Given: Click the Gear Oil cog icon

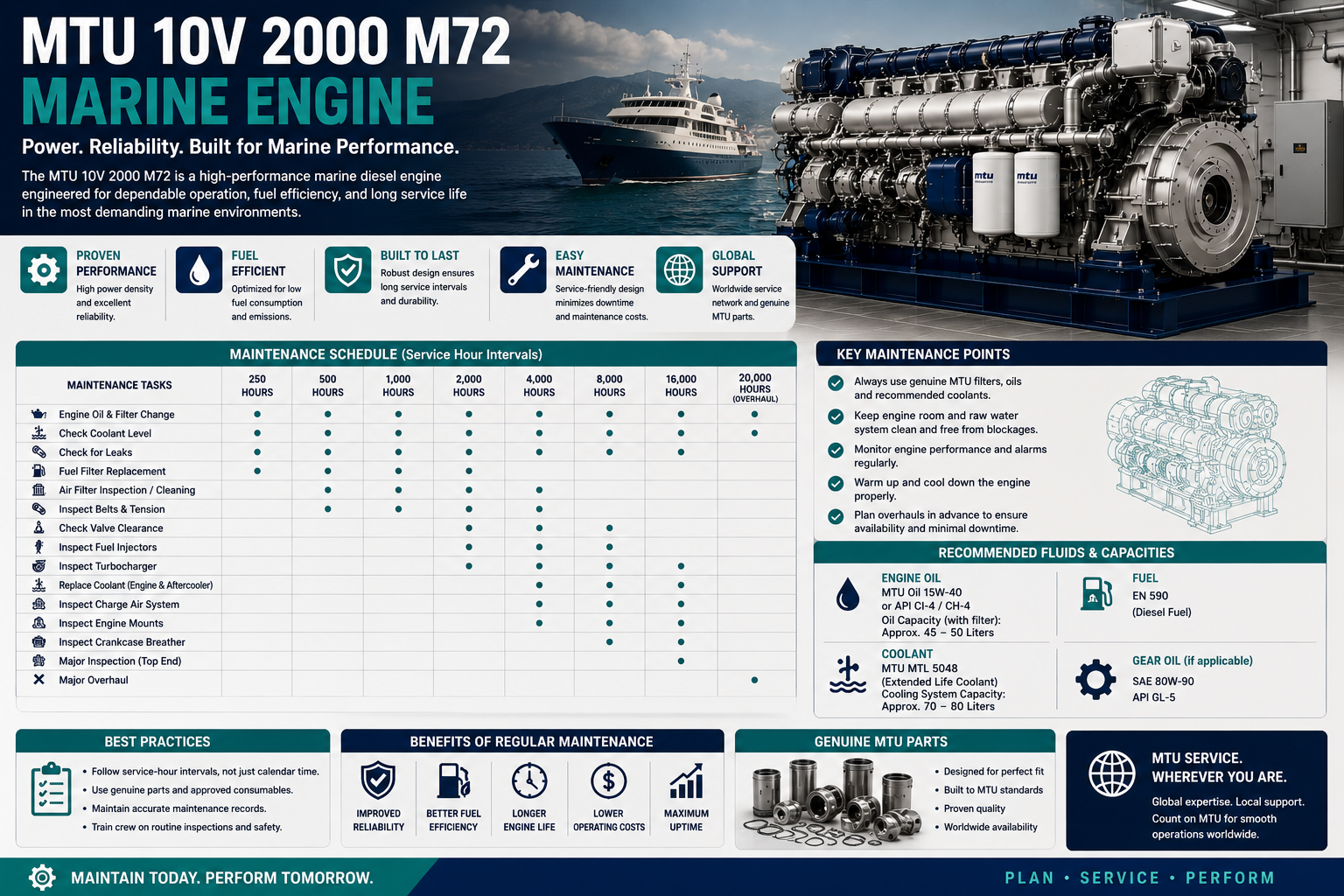Looking at the screenshot, I should tap(1096, 679).
